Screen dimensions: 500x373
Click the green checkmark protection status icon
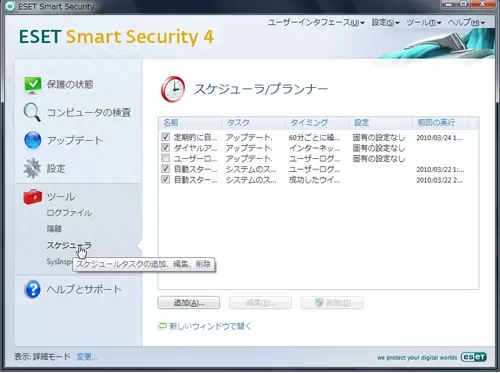coord(33,85)
